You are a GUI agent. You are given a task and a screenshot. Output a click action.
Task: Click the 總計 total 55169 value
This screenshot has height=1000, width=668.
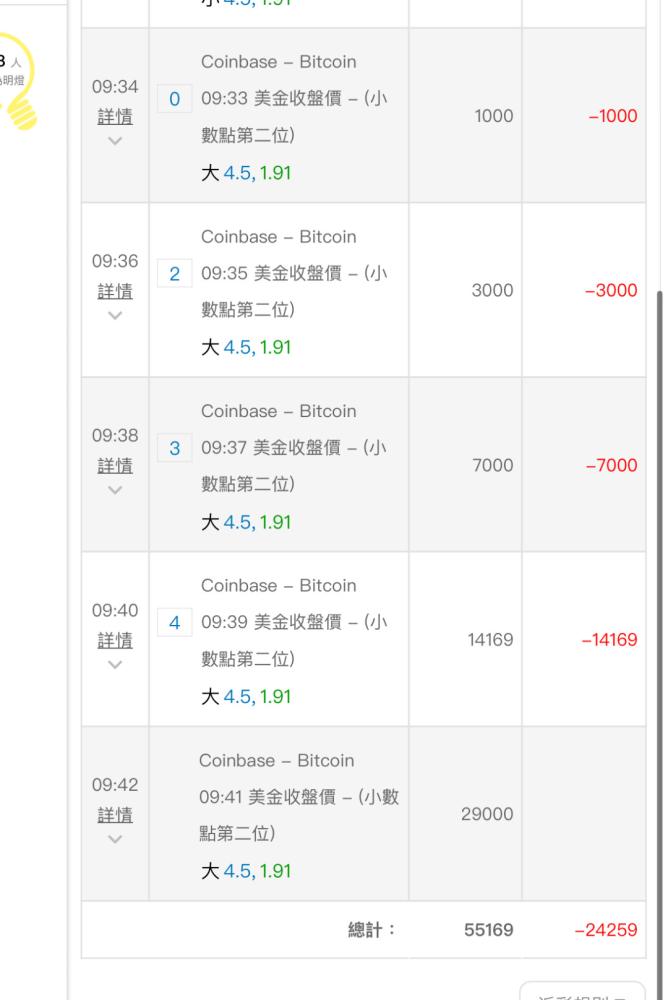tap(488, 930)
